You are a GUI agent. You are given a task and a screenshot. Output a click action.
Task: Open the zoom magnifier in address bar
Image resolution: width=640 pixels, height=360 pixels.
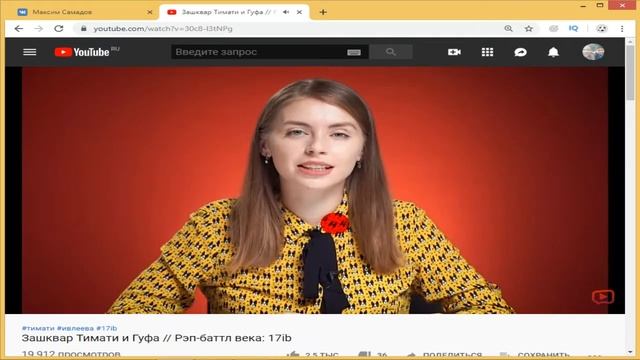pyautogui.click(x=508, y=29)
